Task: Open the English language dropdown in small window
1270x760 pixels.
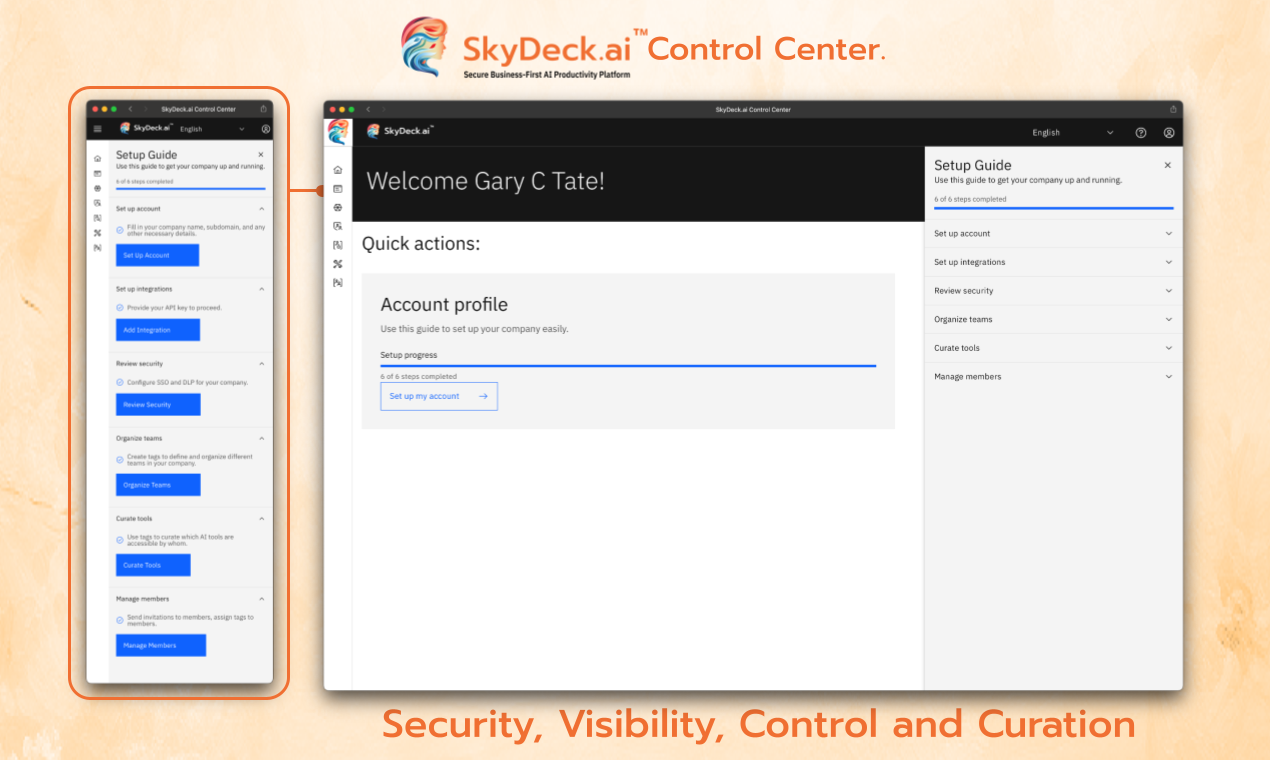Action: 211,129
